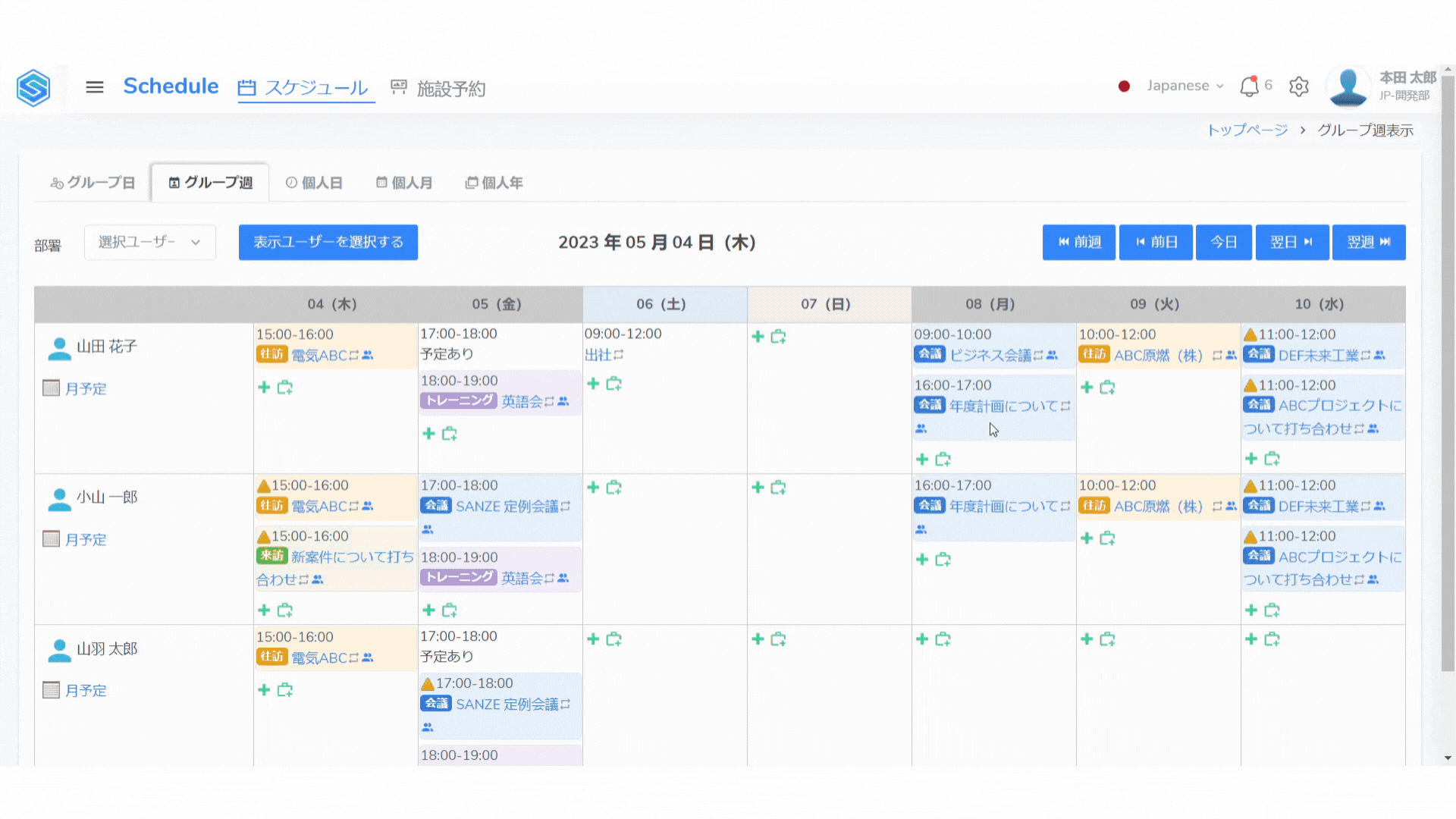Expand the 選択ユーザー department dropdown
1456x819 pixels.
pyautogui.click(x=149, y=242)
